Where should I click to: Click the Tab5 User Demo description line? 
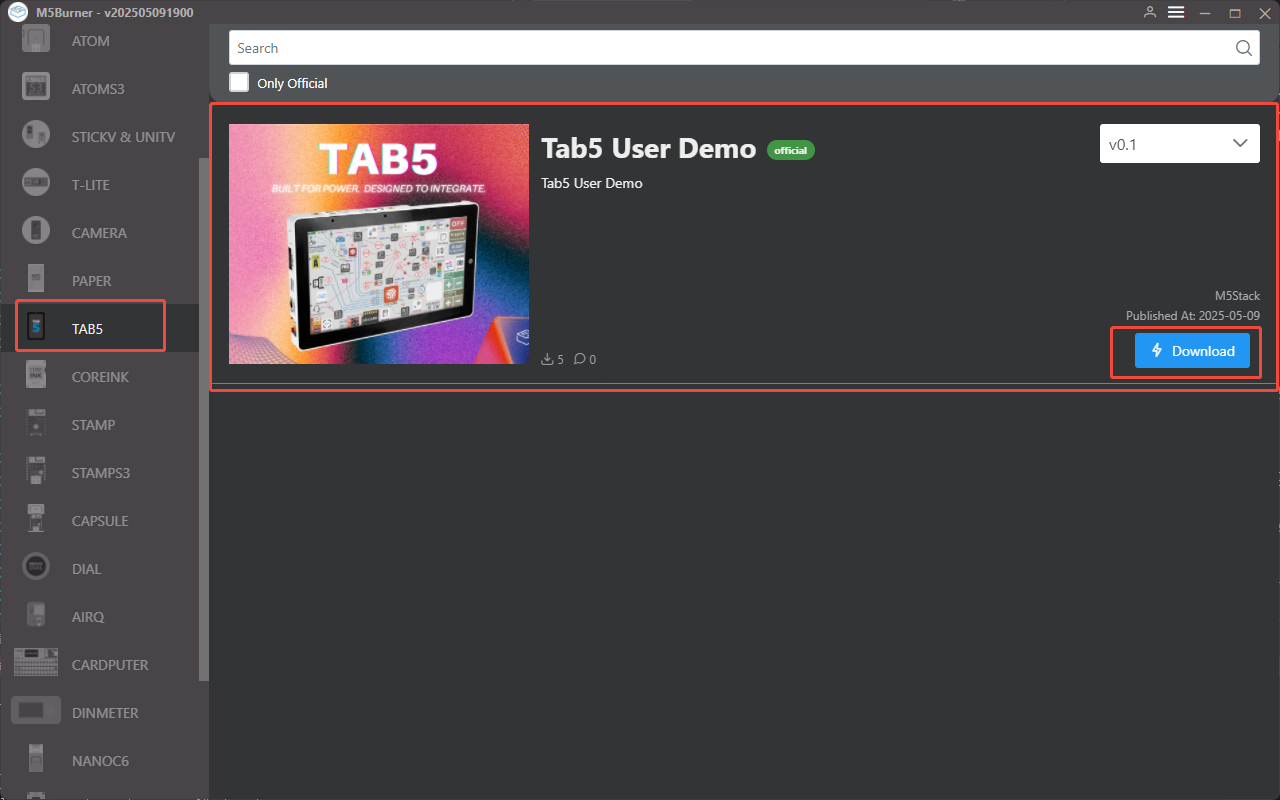pos(592,183)
